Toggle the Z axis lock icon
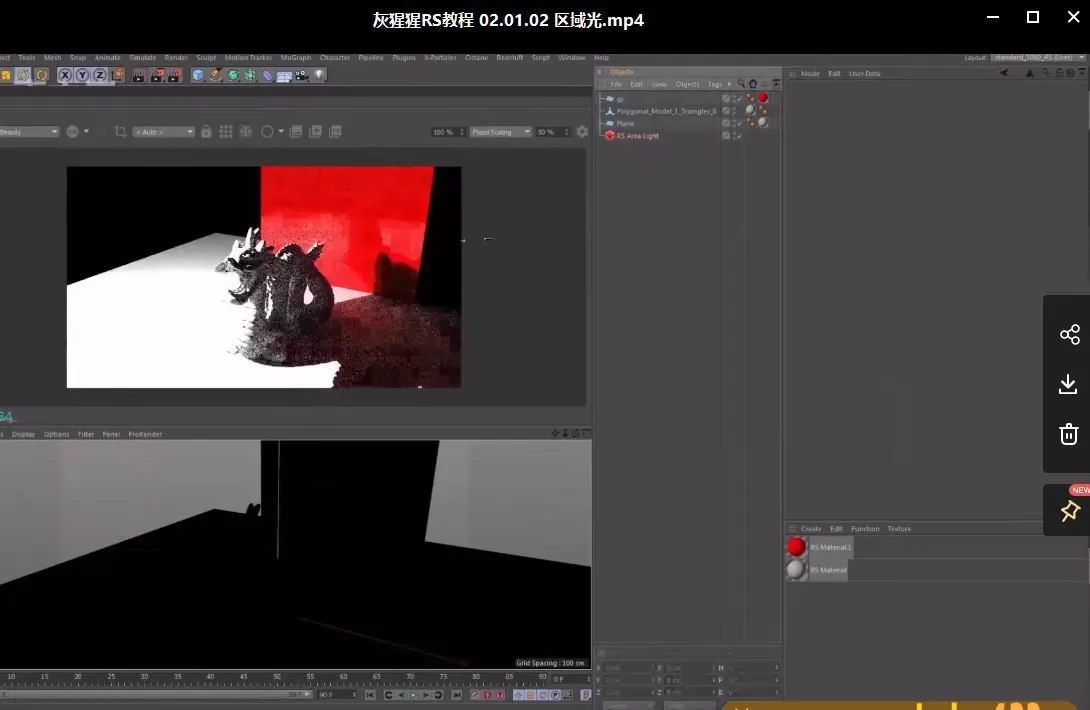Image resolution: width=1090 pixels, height=710 pixels. 100,75
